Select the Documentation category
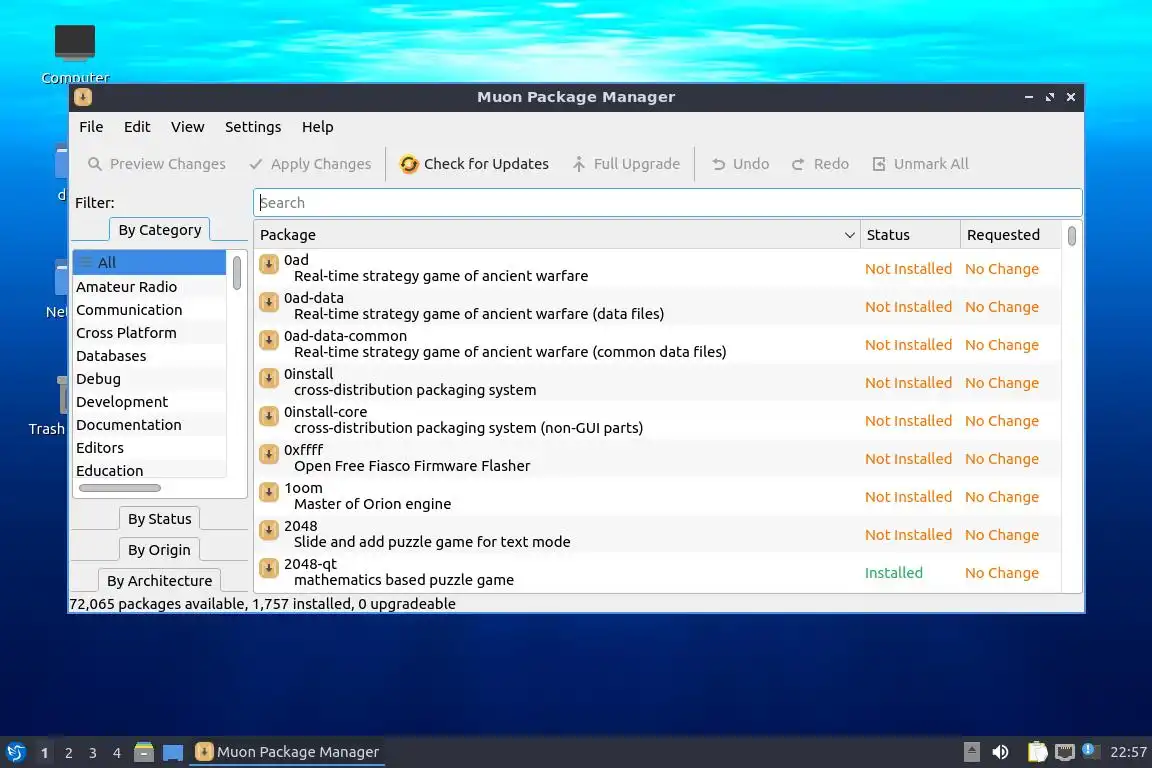Screen dimensions: 1152x768 coord(150,425)
